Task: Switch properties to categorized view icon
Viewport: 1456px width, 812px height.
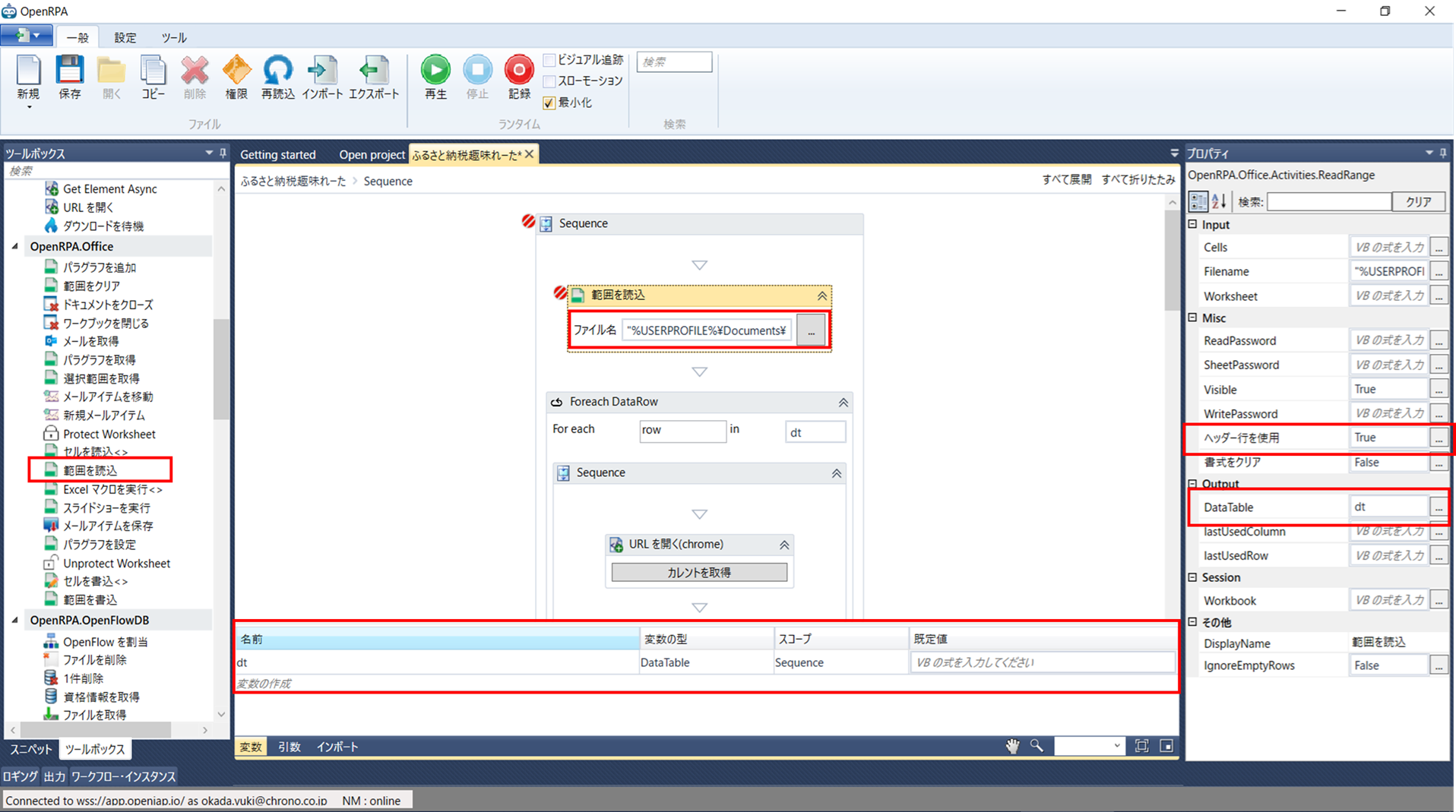Action: 1198,201
